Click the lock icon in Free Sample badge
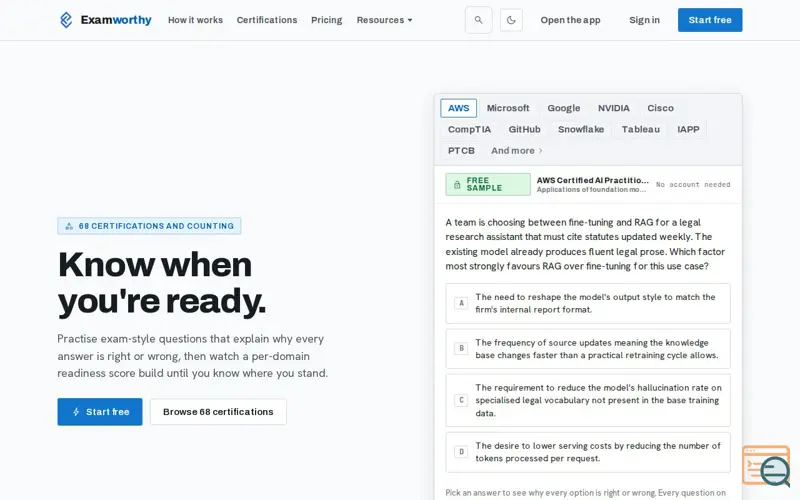This screenshot has width=800, height=500. (x=457, y=185)
